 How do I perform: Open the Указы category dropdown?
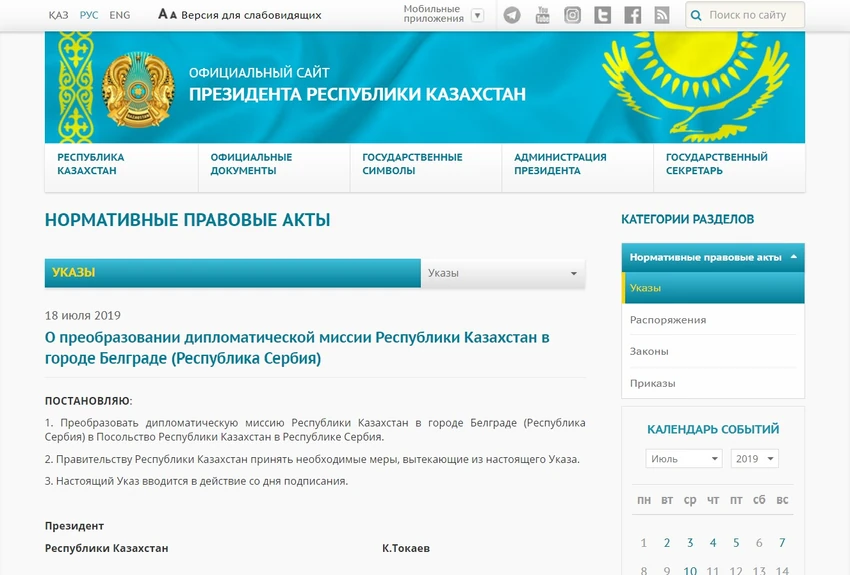coord(503,273)
